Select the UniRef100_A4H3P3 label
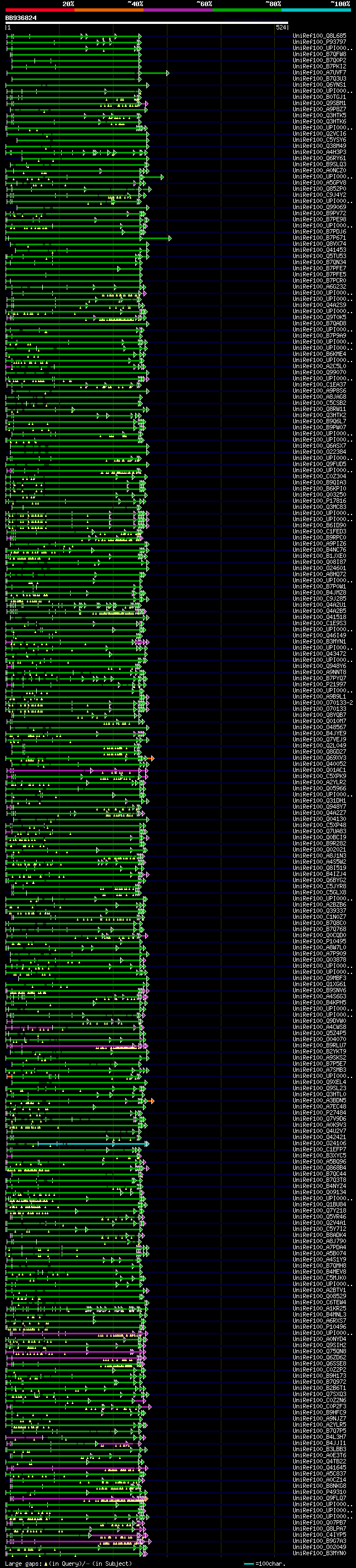 tap(319, 152)
